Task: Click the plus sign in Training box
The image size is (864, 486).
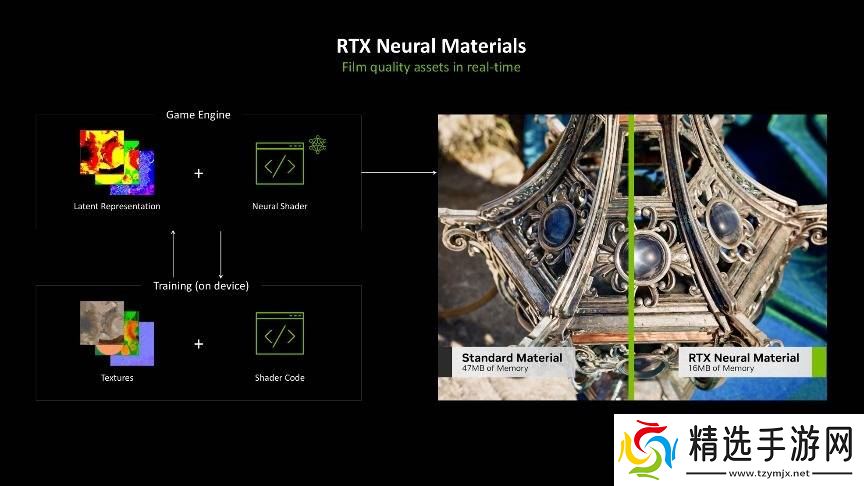Action: 198,343
